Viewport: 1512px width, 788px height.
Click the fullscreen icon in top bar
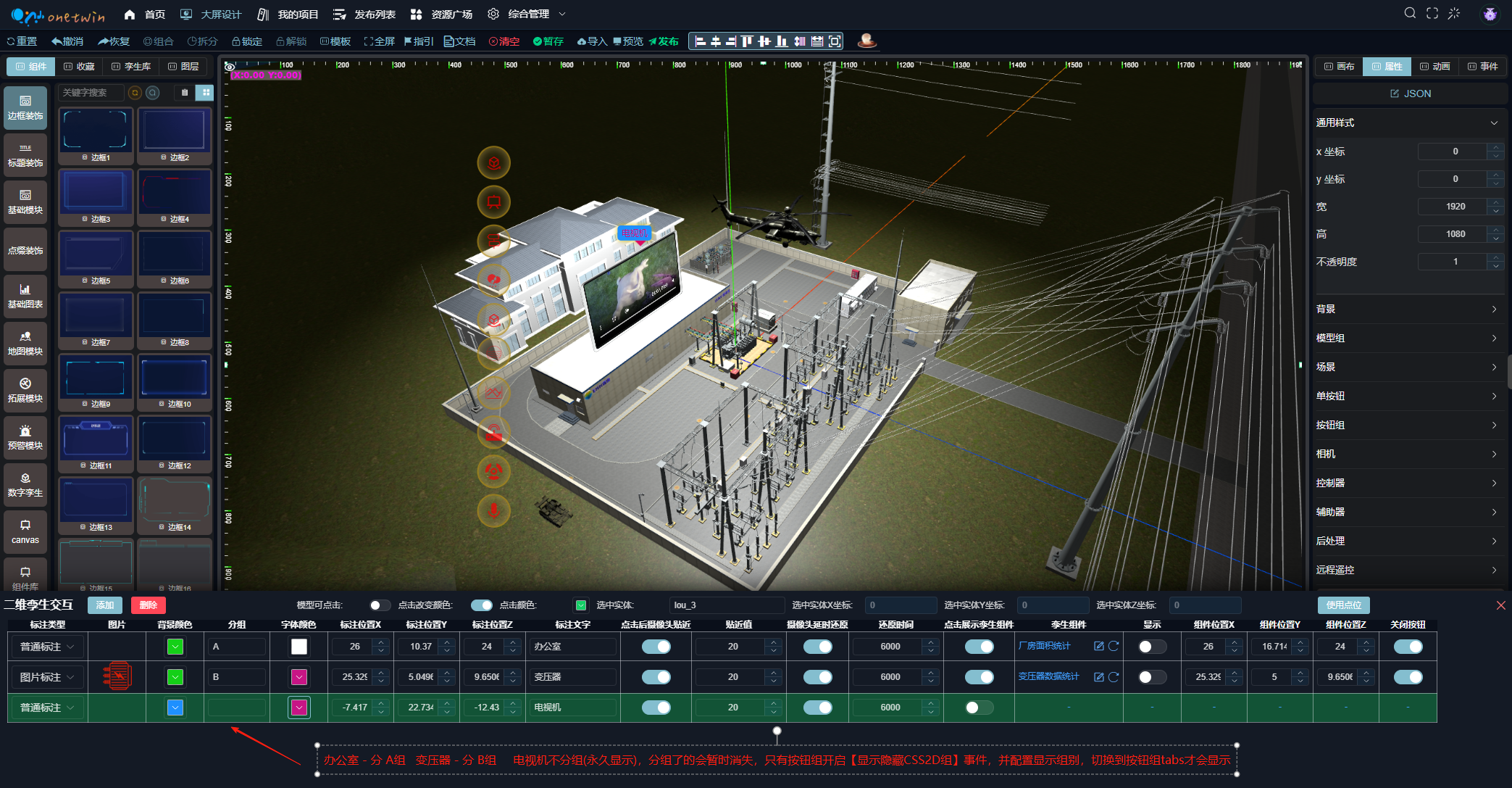click(x=1432, y=14)
